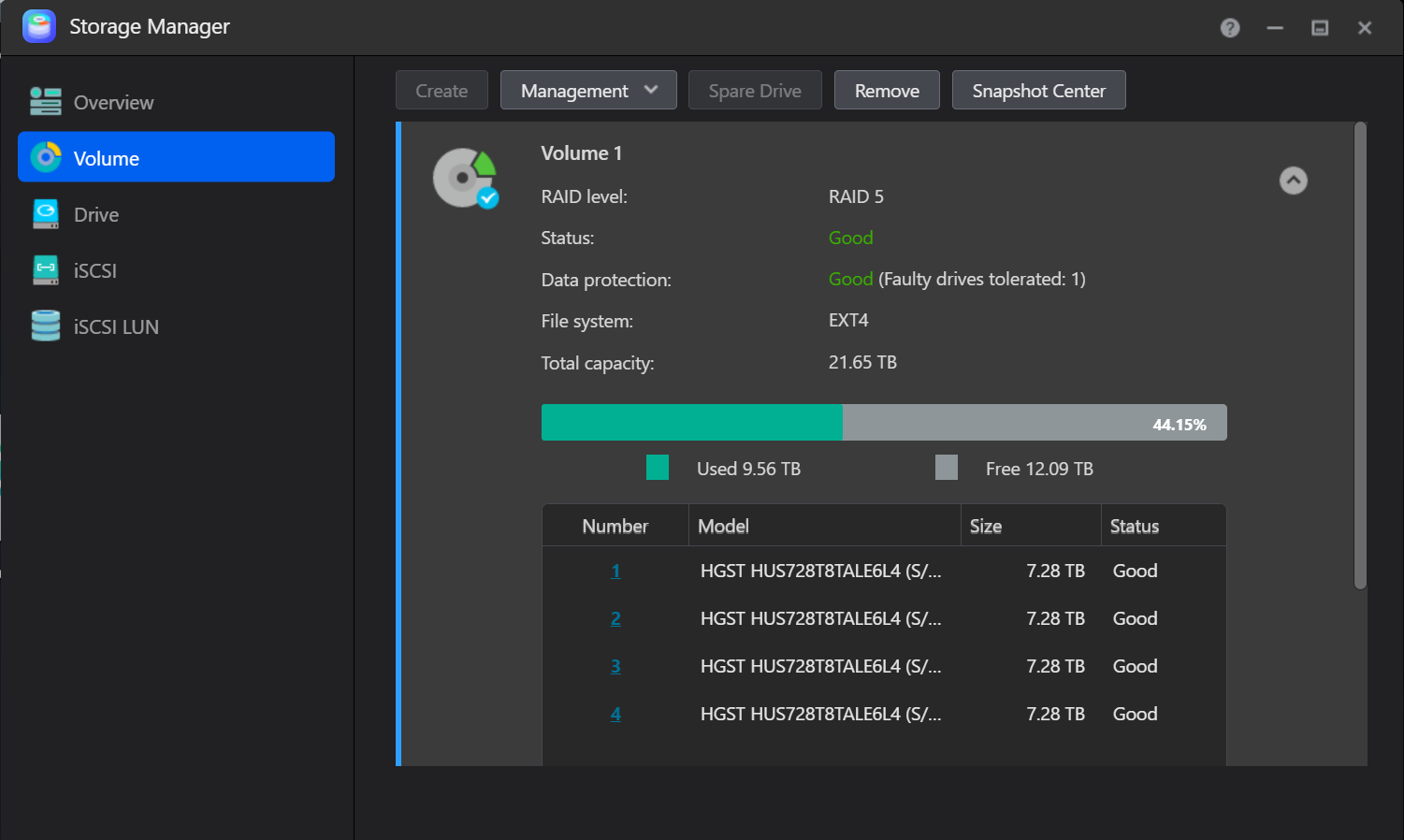Screen dimensions: 1404x840
Task: Click the iSCSI icon in sidebar
Action: (45, 270)
